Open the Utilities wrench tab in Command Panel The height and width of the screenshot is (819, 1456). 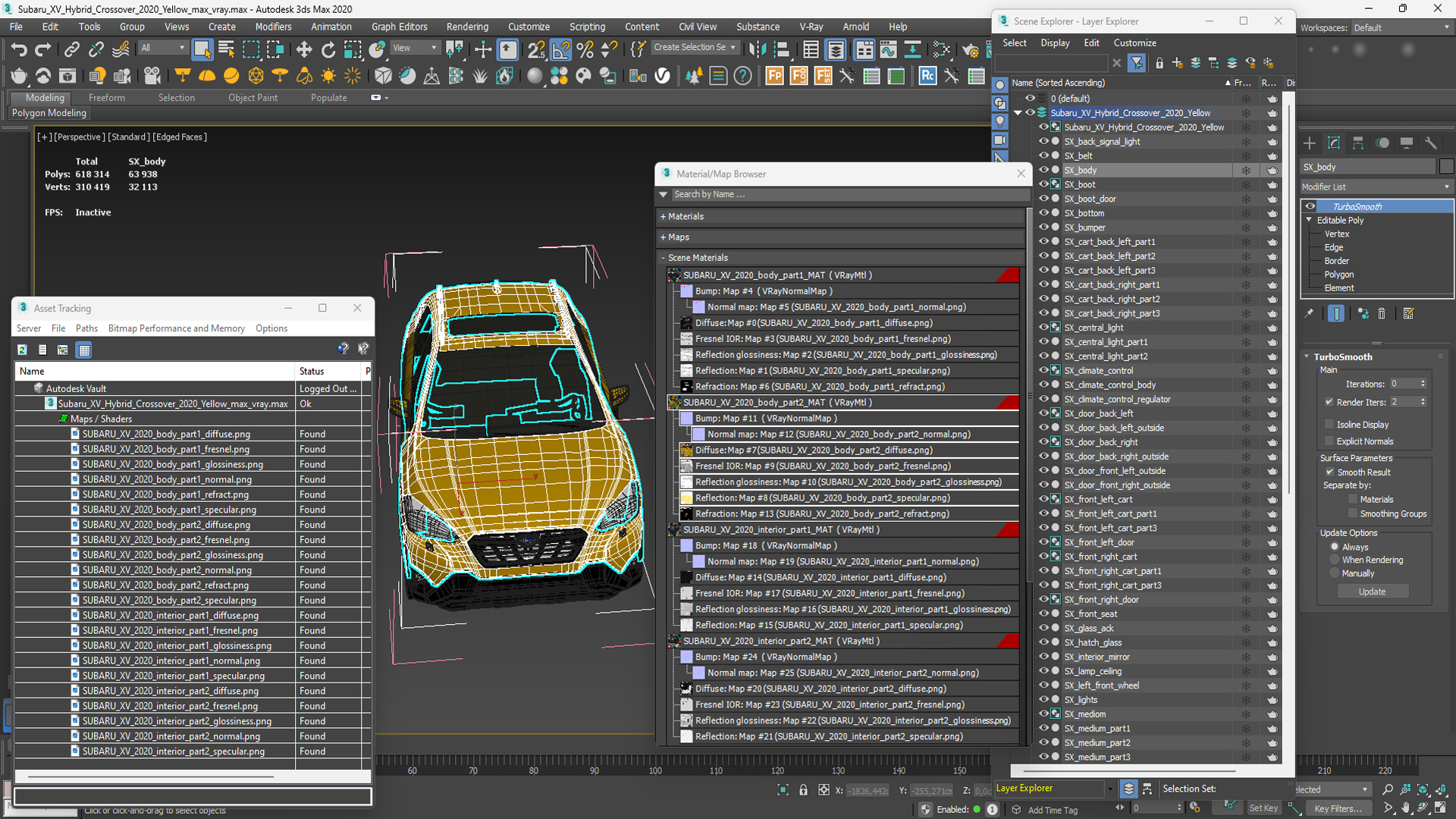(1431, 143)
